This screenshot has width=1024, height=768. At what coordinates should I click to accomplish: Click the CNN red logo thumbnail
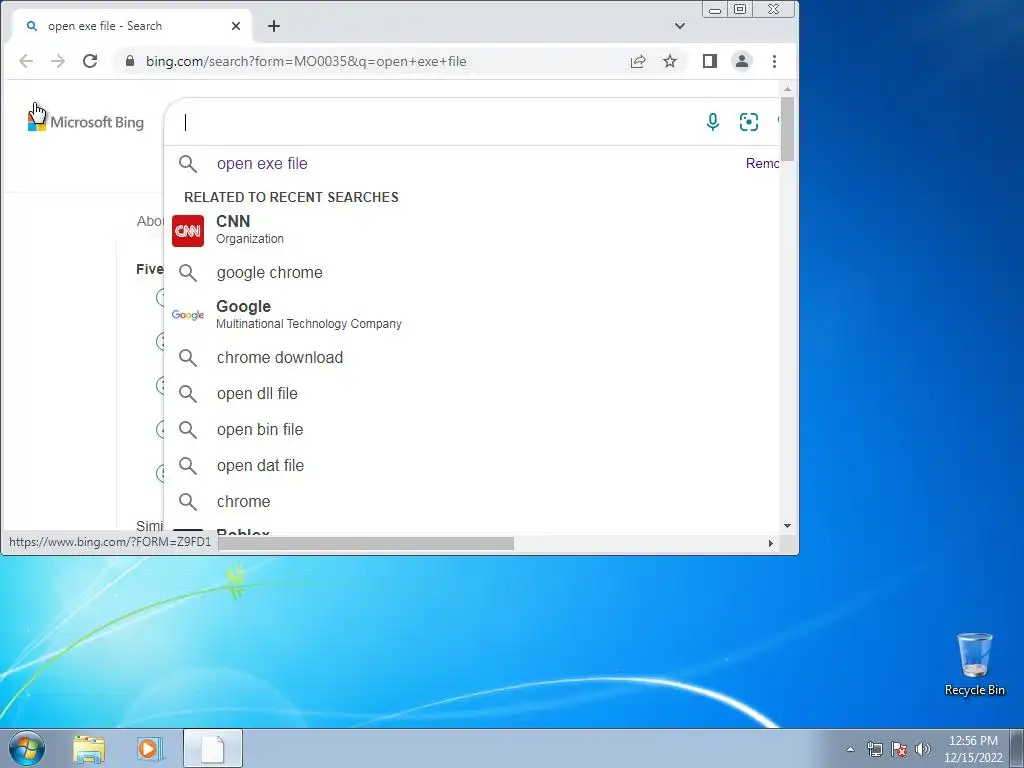click(x=188, y=231)
